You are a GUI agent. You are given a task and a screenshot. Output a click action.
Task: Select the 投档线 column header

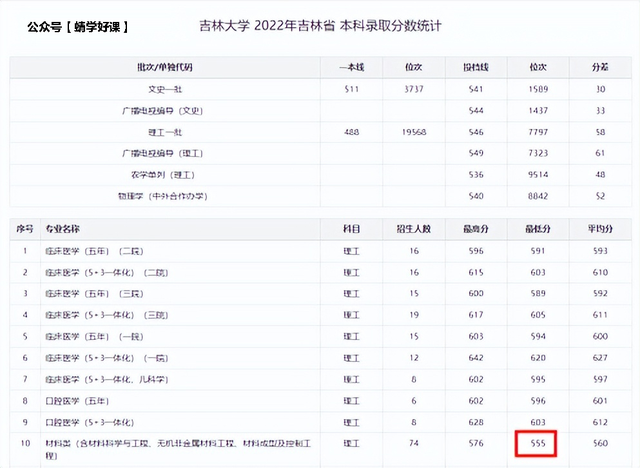(476, 67)
